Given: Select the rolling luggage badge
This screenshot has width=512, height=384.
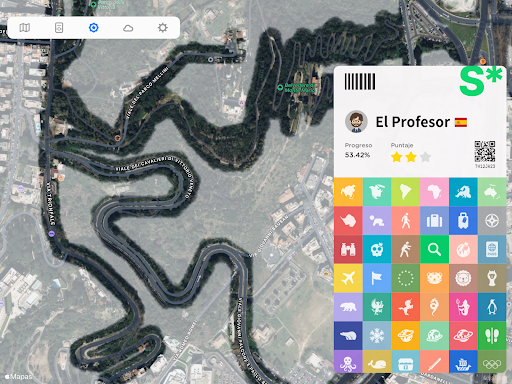Looking at the screenshot, I should point(463,221).
